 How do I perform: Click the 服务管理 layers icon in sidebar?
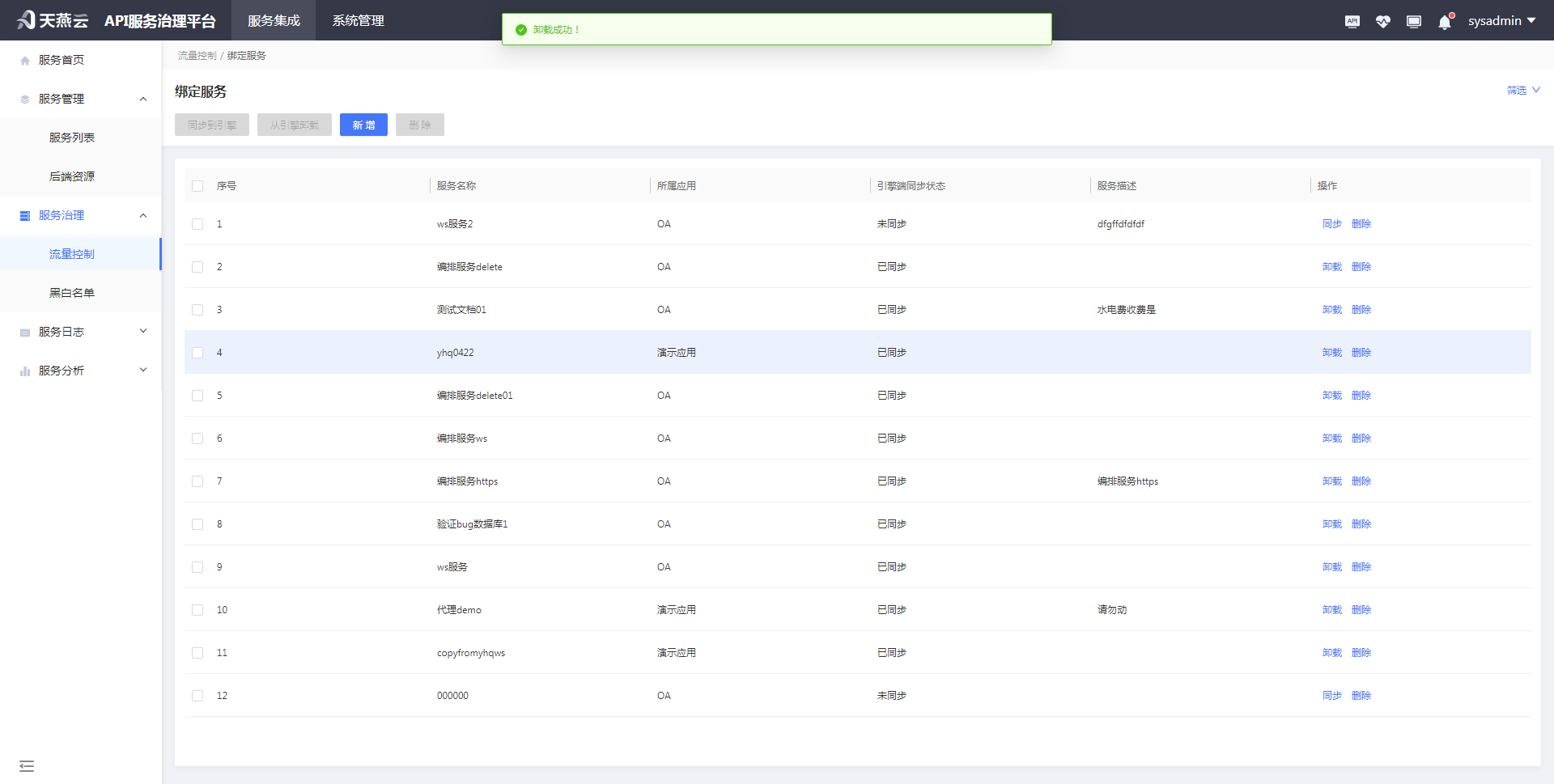click(24, 98)
